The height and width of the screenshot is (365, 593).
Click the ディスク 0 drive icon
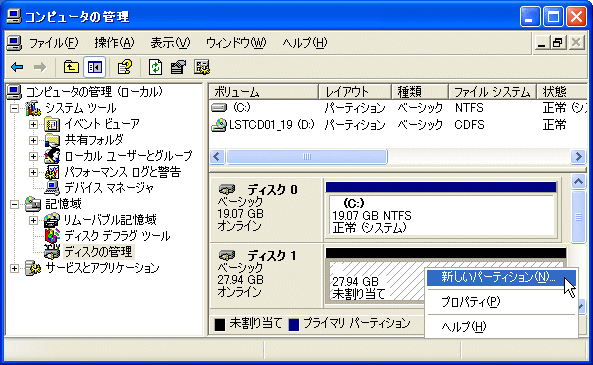227,189
